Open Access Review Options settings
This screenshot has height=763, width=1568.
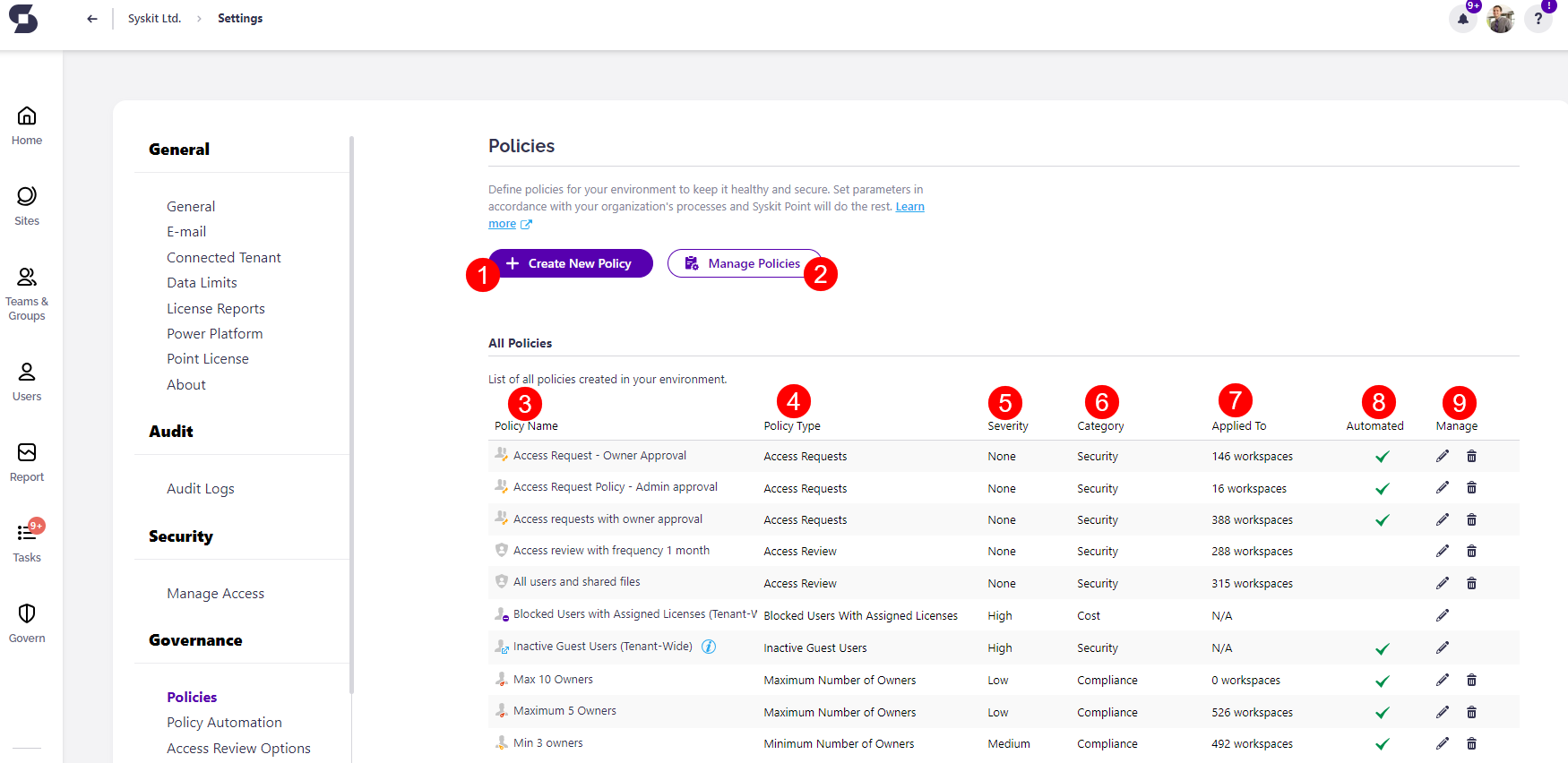238,748
